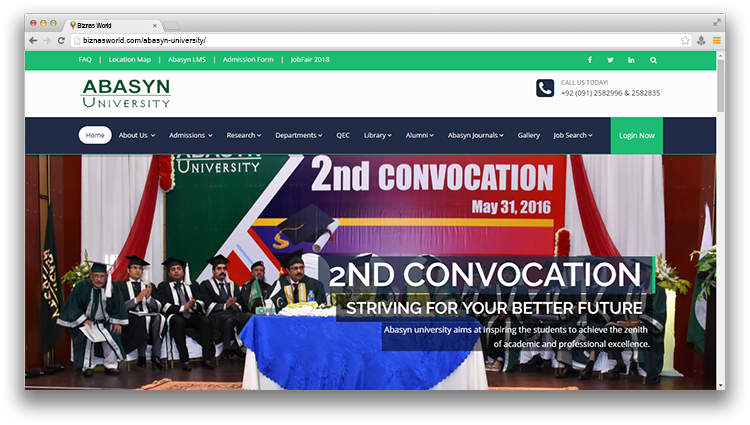Close the Biznas World tab

154,25
